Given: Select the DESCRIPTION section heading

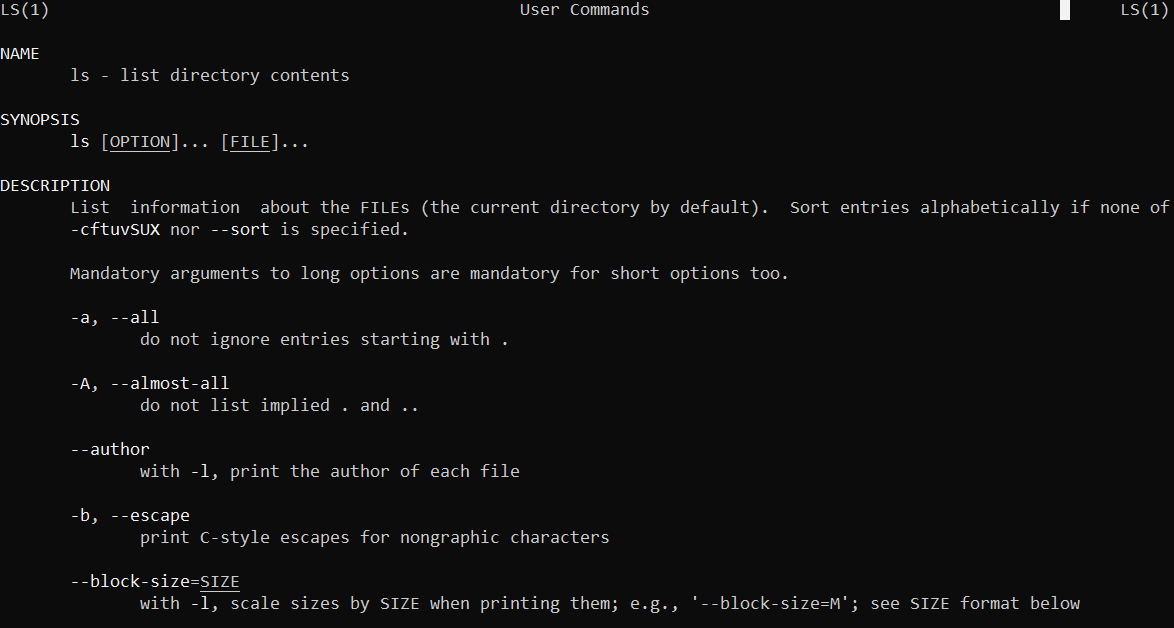Looking at the screenshot, I should click(55, 186).
